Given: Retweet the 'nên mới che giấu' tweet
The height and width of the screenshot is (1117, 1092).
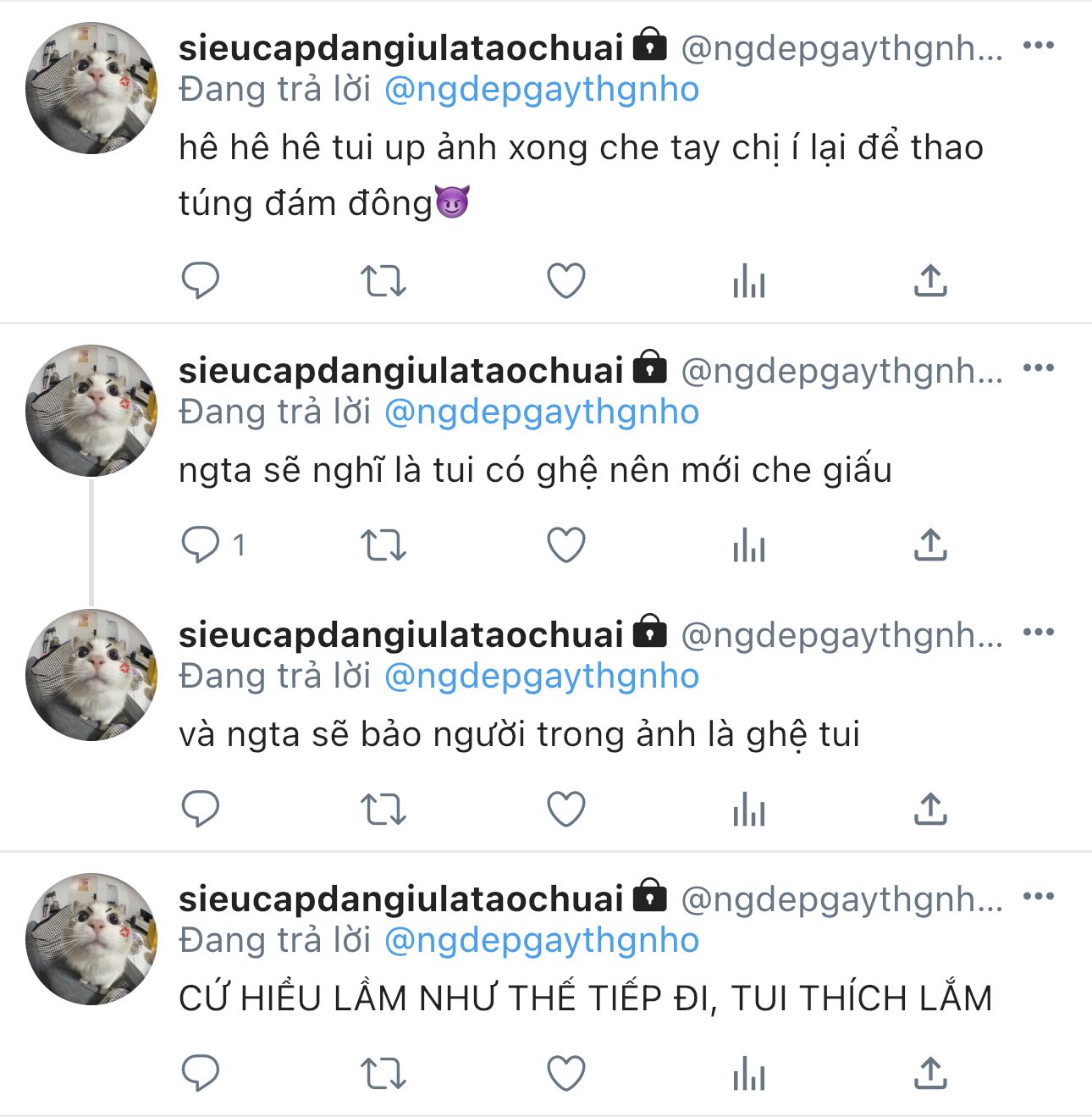Looking at the screenshot, I should [x=383, y=545].
